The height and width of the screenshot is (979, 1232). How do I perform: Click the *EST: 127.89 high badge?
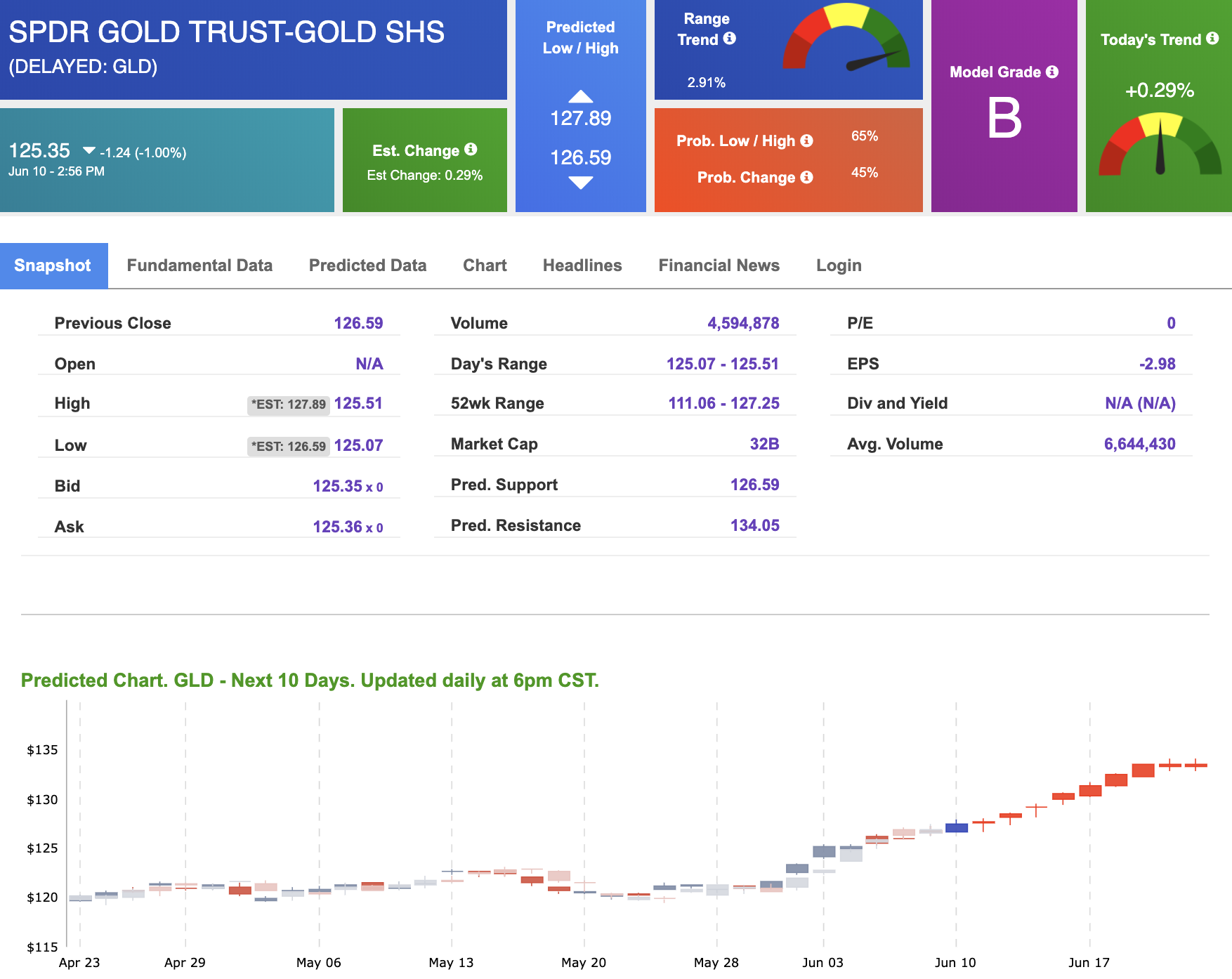289,405
